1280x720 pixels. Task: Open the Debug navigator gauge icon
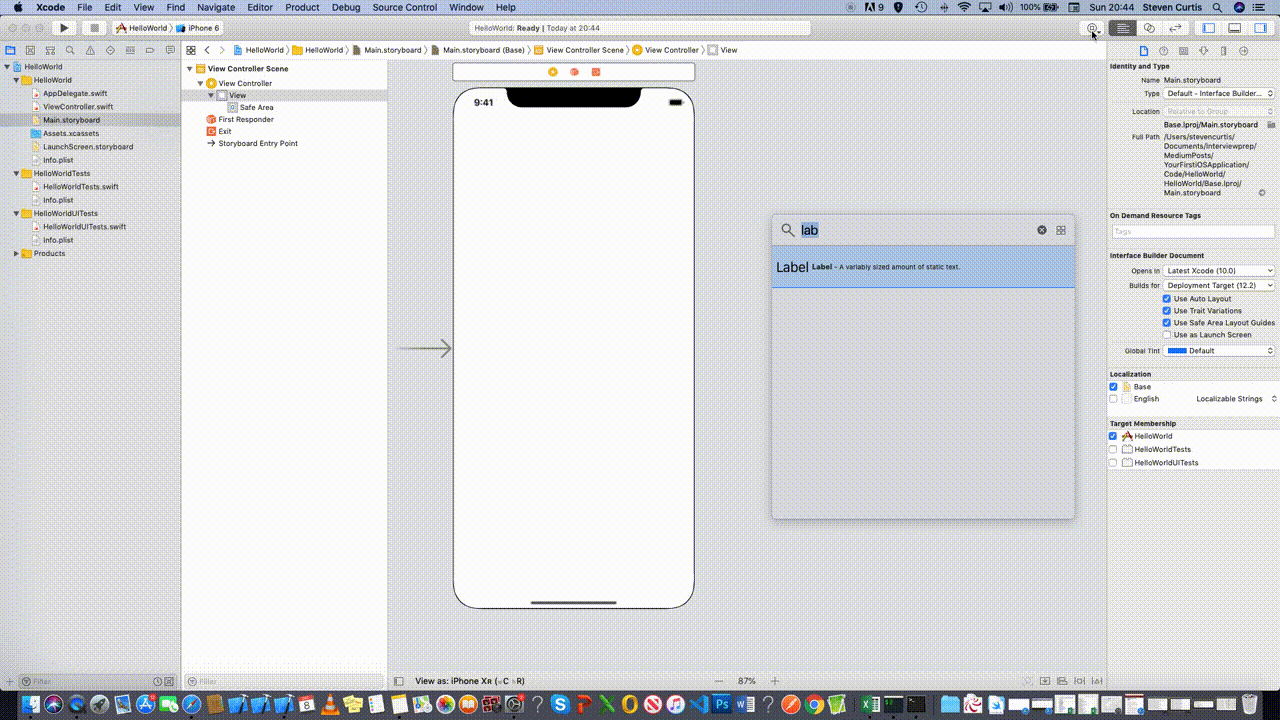coord(130,50)
